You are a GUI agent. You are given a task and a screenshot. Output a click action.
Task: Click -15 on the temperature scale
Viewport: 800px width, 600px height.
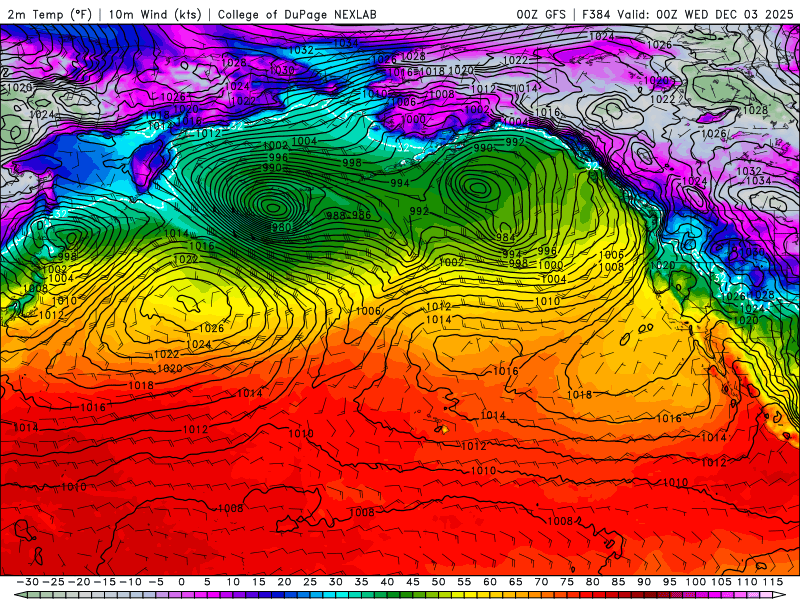pos(105,582)
